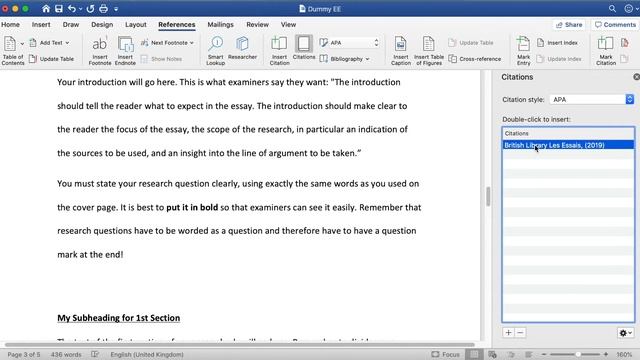The image size is (640, 360).
Task: Open the Next Footnote dropdown
Action: (167, 42)
